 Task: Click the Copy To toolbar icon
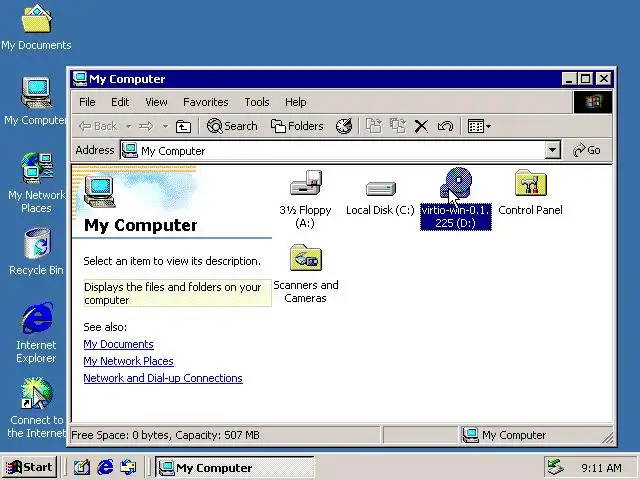pos(398,126)
